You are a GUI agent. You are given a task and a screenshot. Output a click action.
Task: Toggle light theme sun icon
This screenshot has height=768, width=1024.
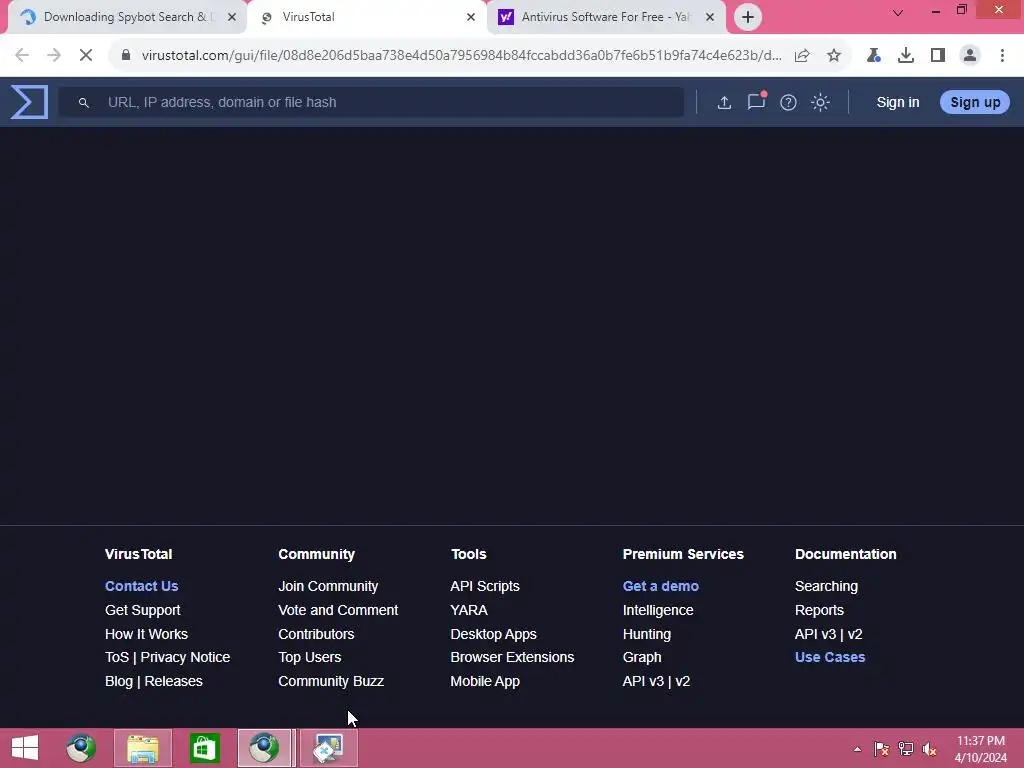point(820,103)
